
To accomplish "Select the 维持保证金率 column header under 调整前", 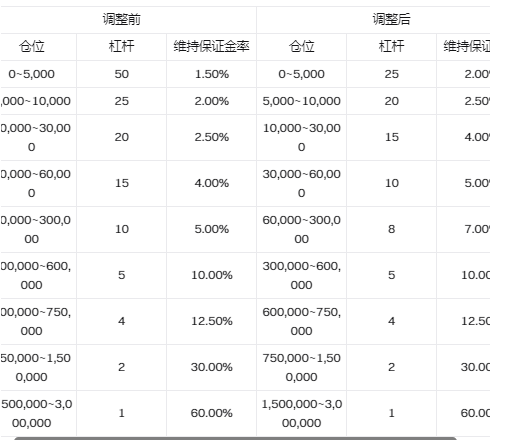I will click(x=211, y=47).
